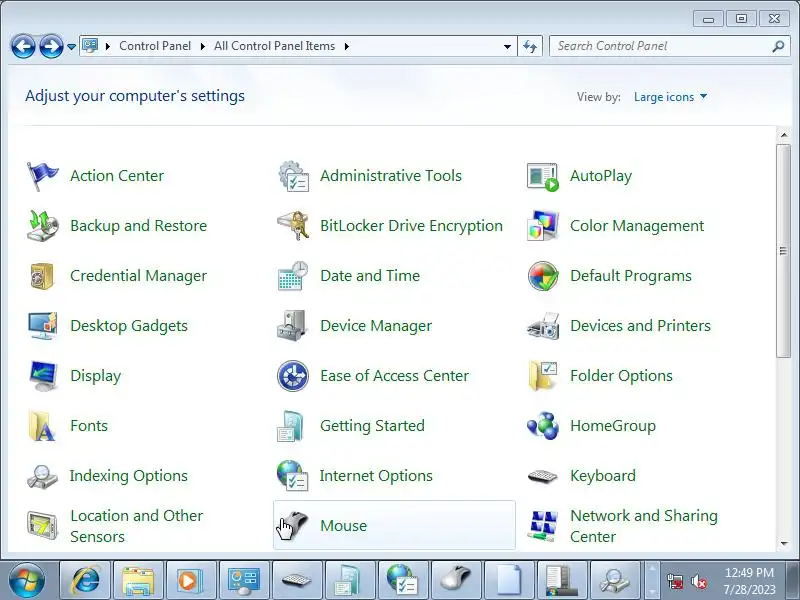Image resolution: width=800 pixels, height=600 pixels.
Task: Open the Folder Options icon
Action: coord(543,376)
